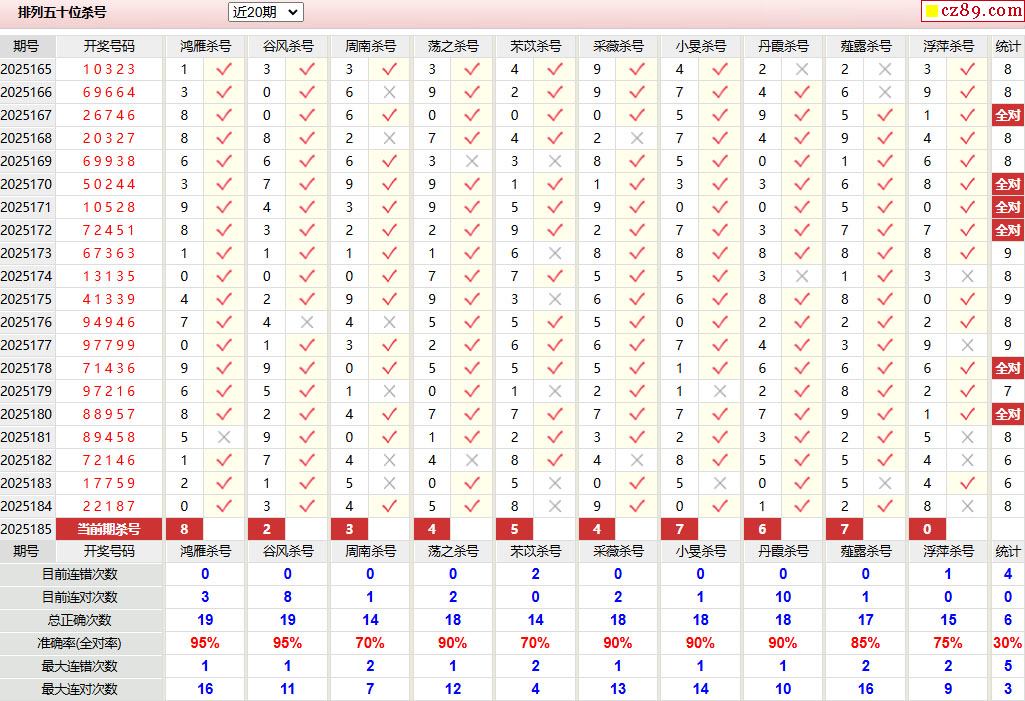Click the 最大连错次数 row label
Screen dimensions: 1025x701
pos(80,666)
